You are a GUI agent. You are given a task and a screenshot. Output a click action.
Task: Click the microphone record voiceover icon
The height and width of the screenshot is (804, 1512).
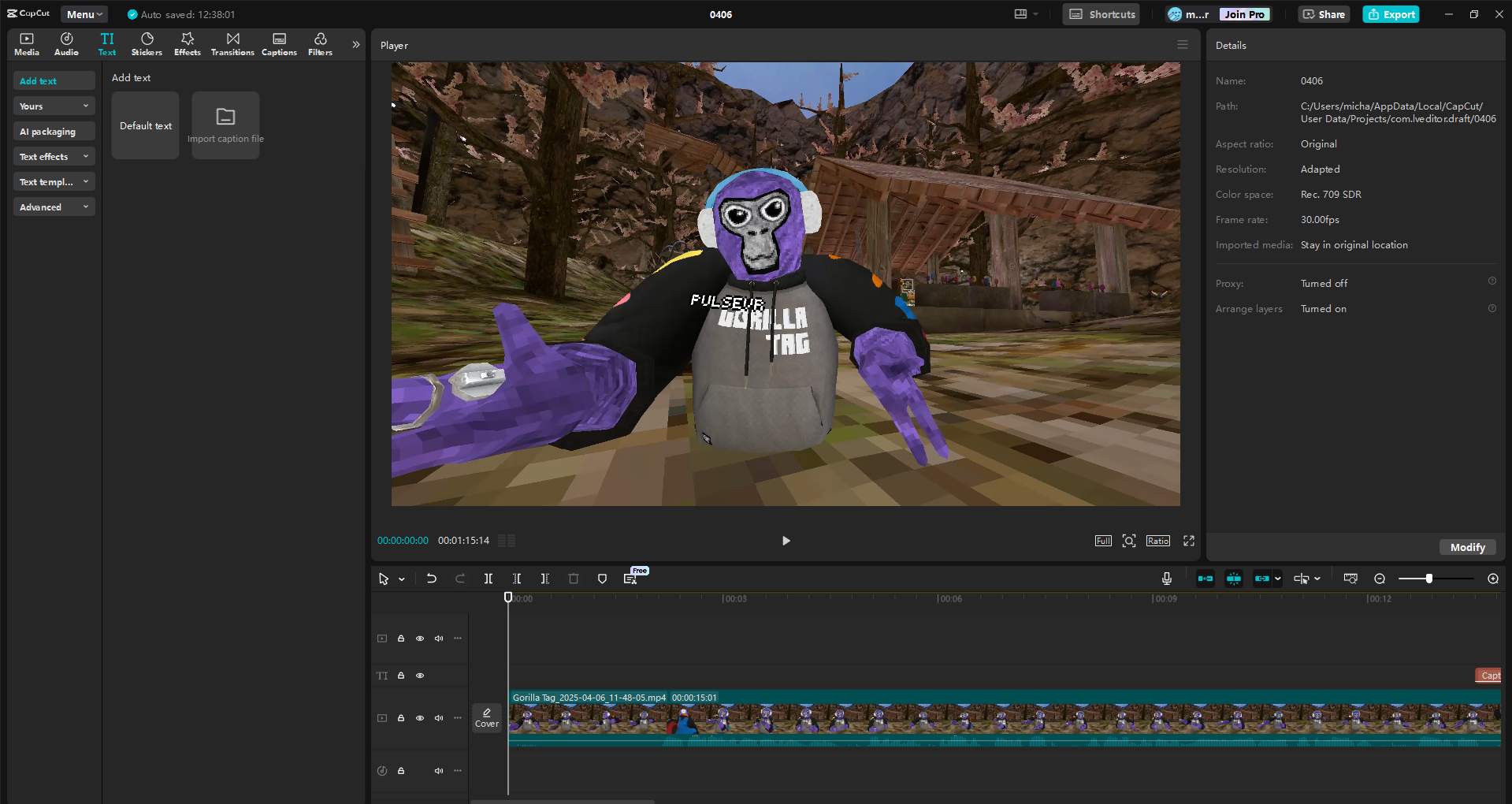pos(1167,579)
